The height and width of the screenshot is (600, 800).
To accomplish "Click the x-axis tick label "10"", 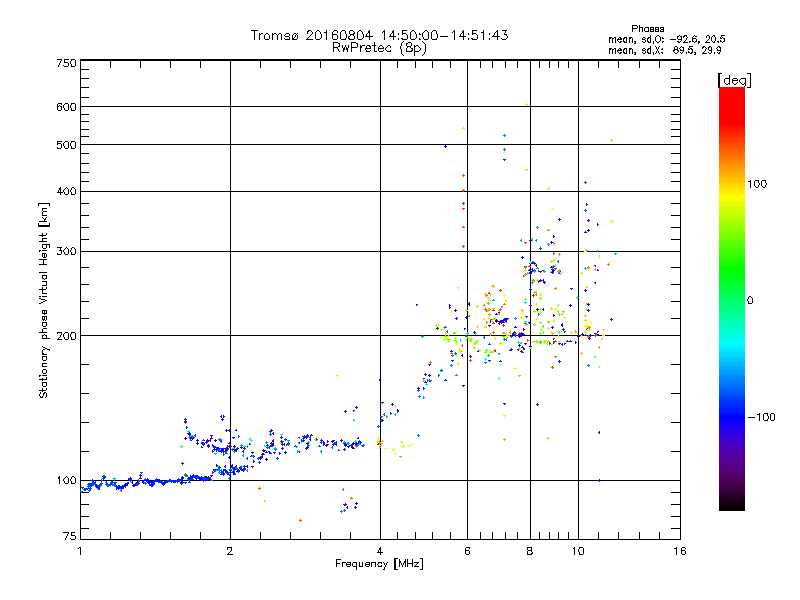I will (578, 551).
